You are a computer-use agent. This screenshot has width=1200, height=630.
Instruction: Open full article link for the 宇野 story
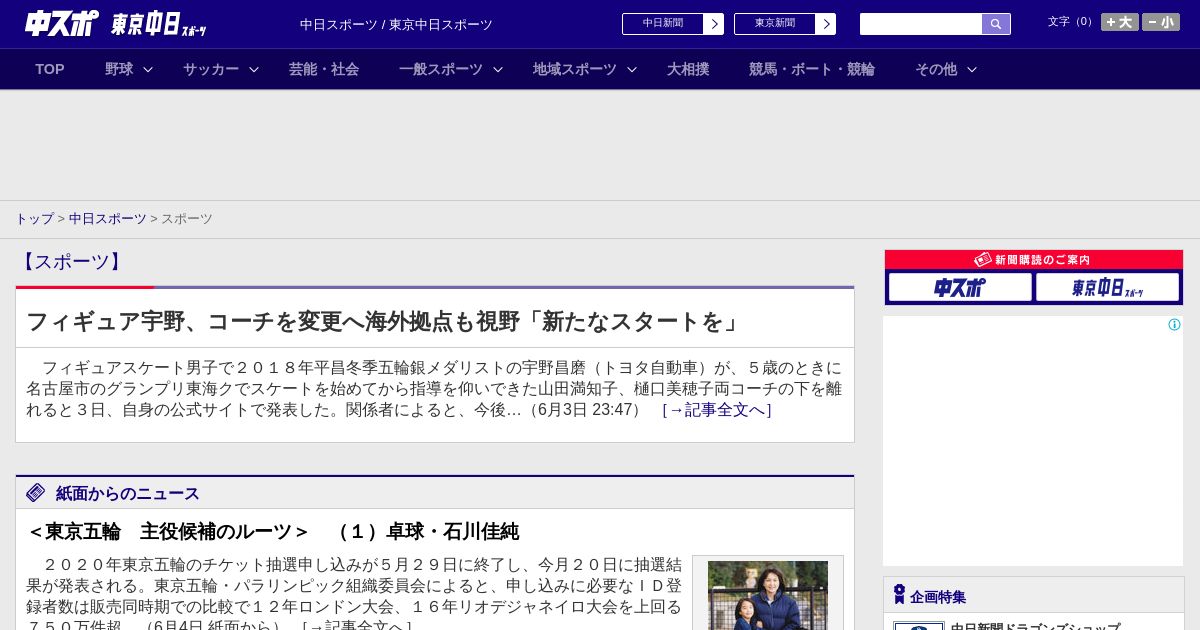(x=716, y=410)
